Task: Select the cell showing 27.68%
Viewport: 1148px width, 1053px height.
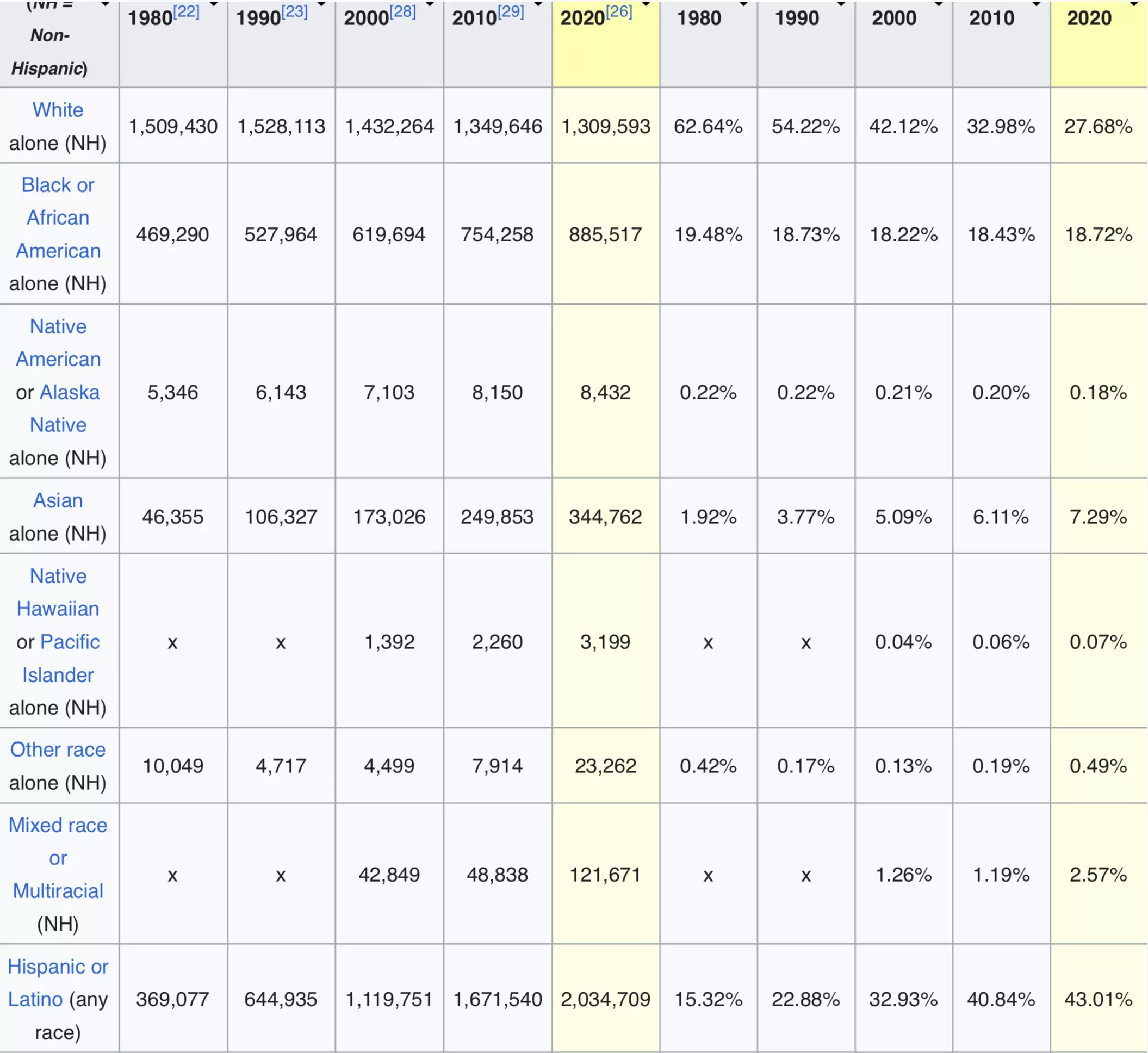Action: 1099,125
